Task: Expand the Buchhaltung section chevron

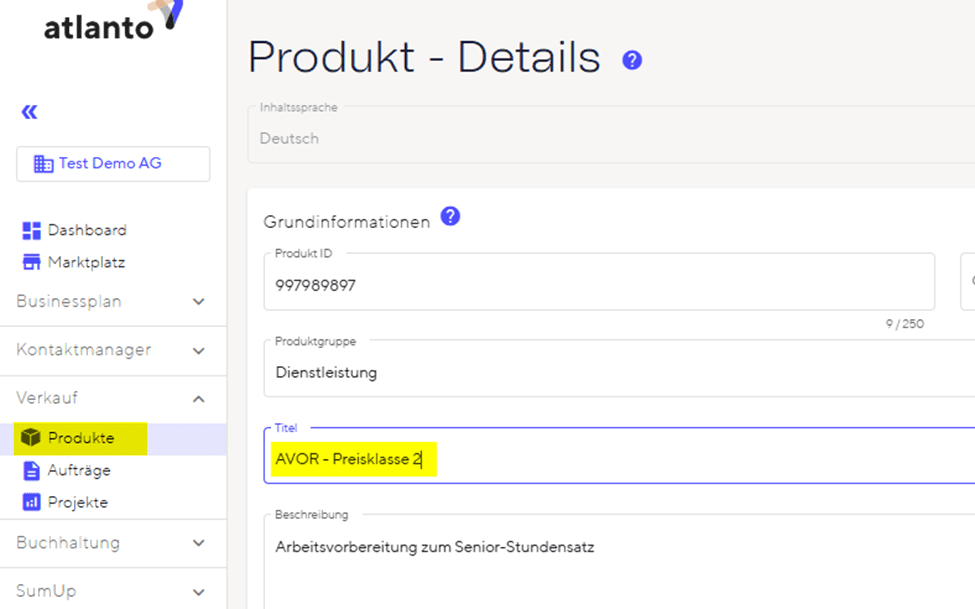Action: [198, 543]
